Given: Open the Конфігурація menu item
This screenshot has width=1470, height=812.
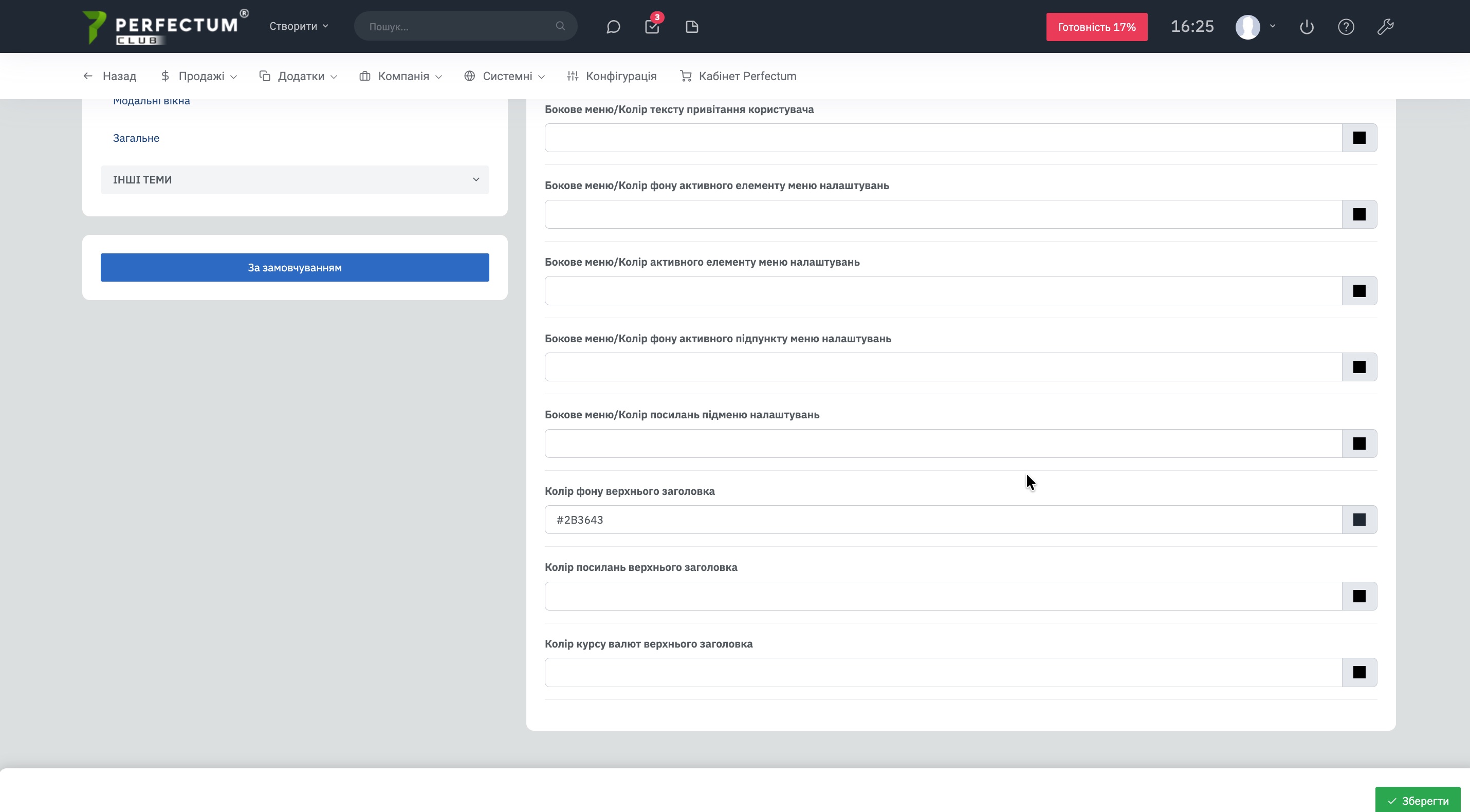Looking at the screenshot, I should pos(612,76).
